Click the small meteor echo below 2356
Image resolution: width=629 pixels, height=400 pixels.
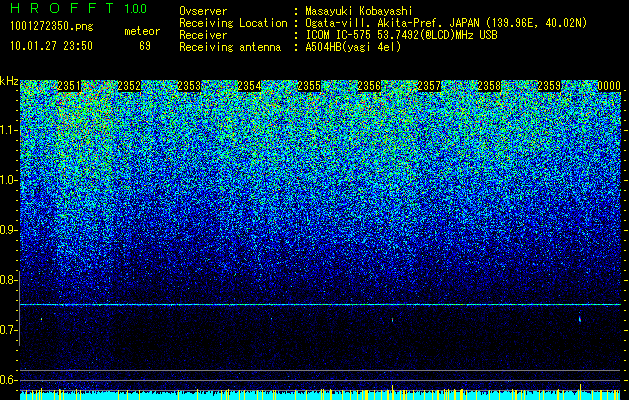point(392,320)
